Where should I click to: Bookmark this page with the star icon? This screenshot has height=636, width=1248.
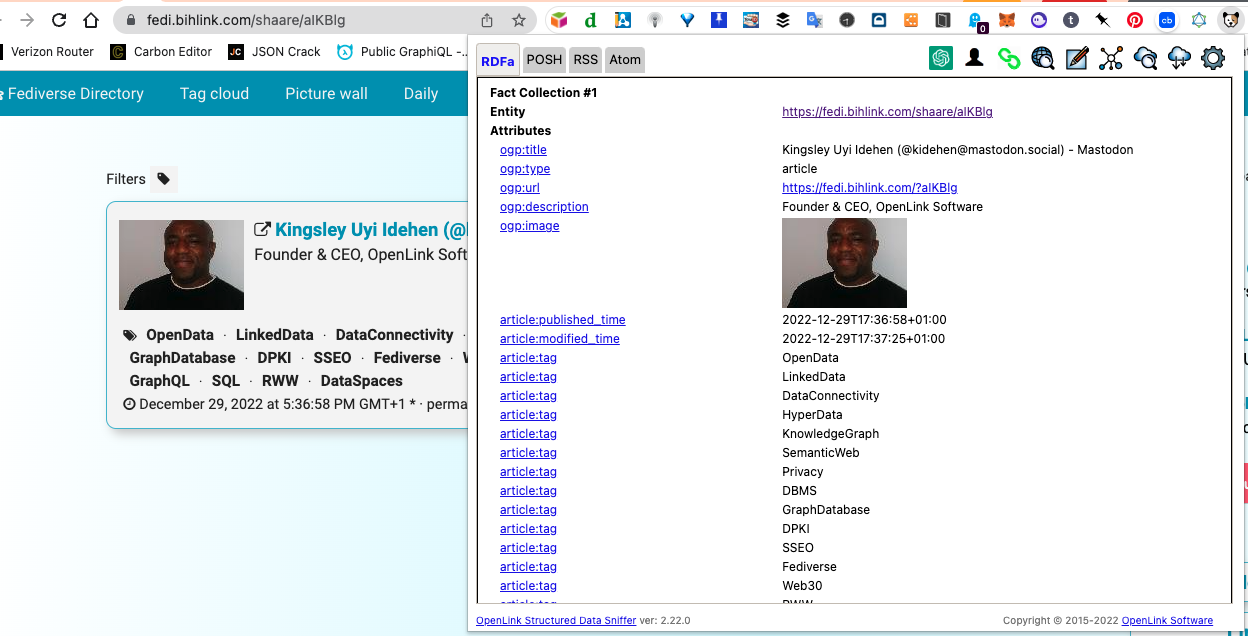coord(519,20)
